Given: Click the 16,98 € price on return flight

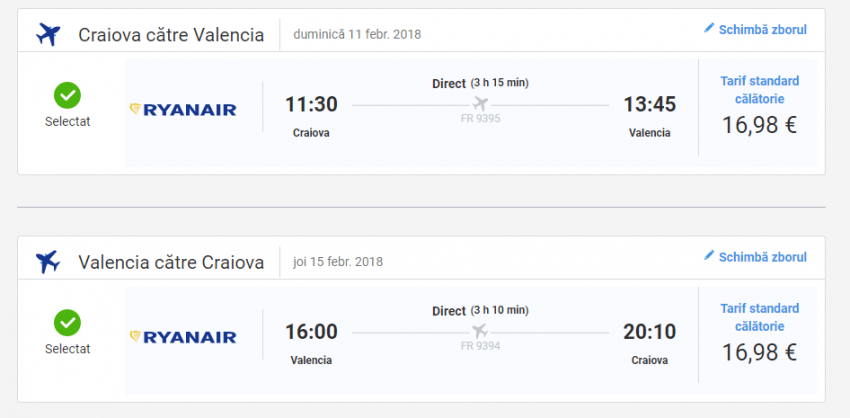Looking at the screenshot, I should (x=760, y=352).
